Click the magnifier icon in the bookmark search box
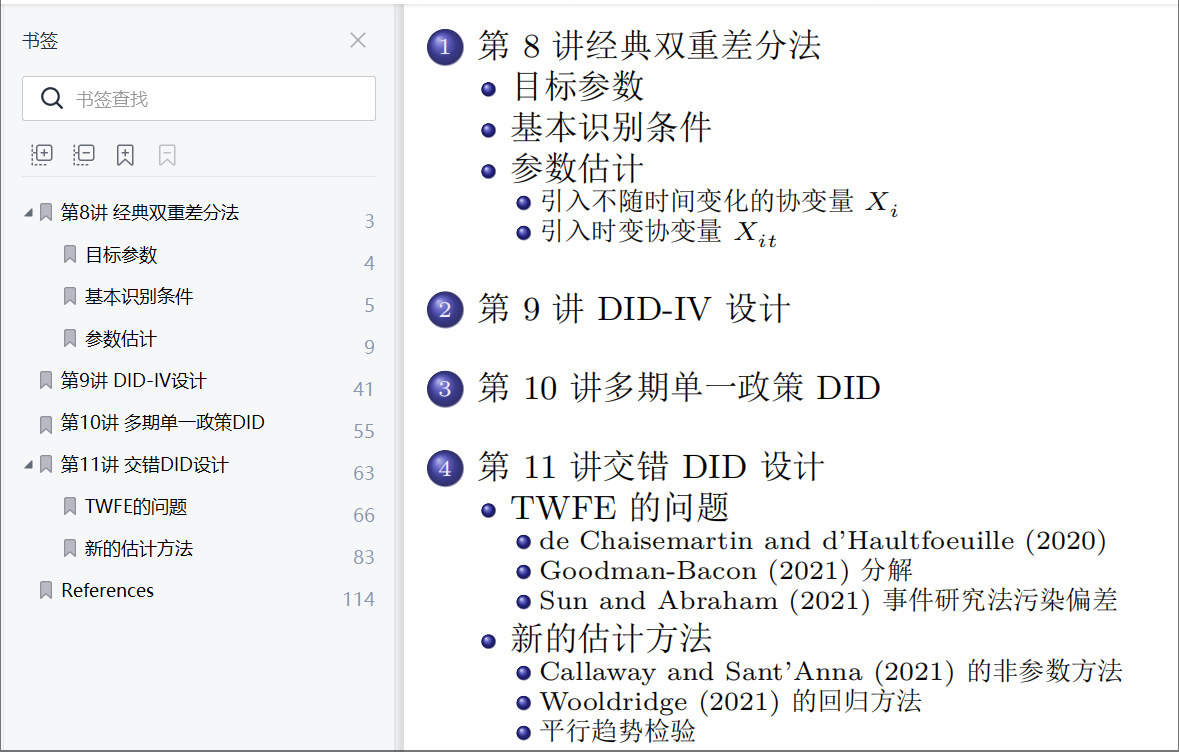This screenshot has height=752, width=1179. [51, 99]
